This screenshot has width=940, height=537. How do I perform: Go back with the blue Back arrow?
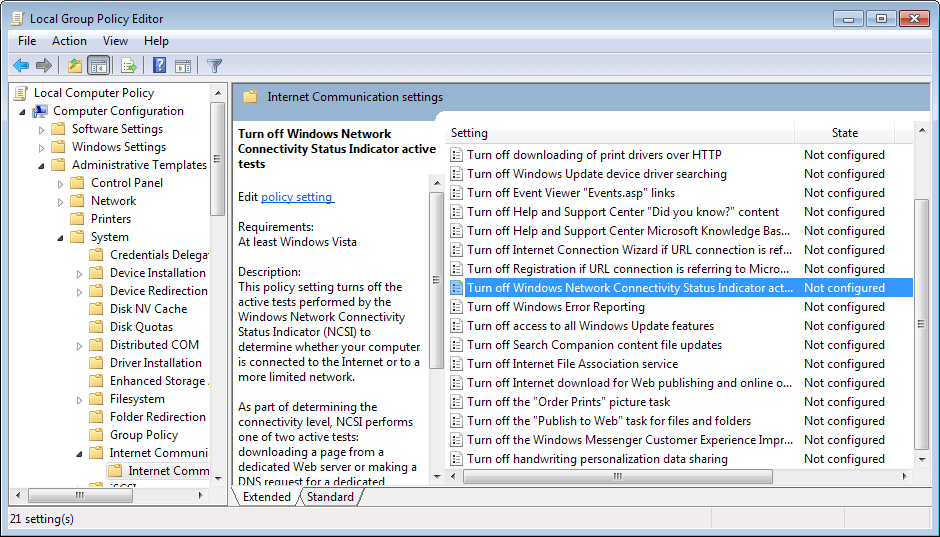(x=21, y=65)
